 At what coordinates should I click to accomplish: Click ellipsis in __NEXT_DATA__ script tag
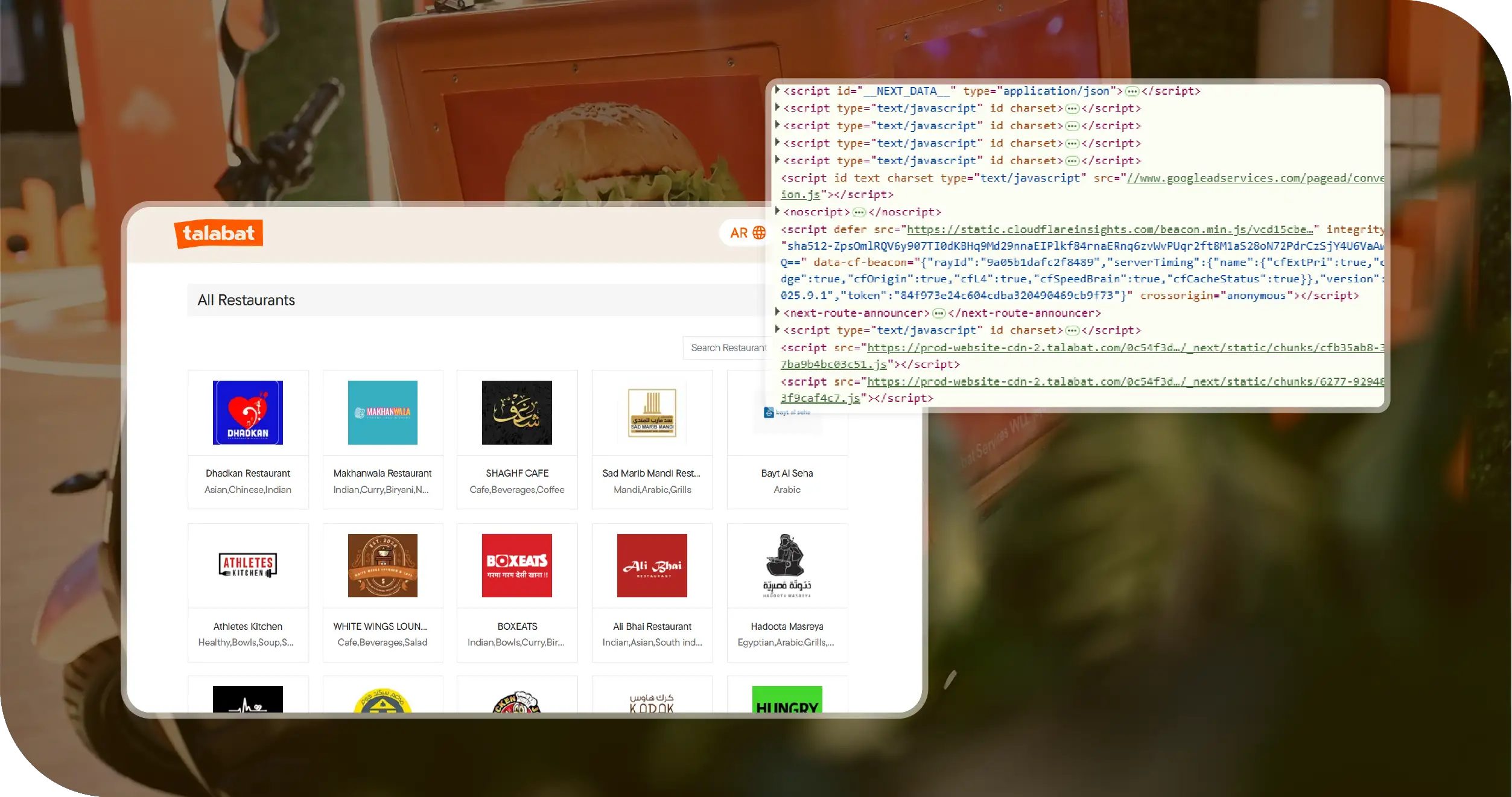(x=1132, y=92)
